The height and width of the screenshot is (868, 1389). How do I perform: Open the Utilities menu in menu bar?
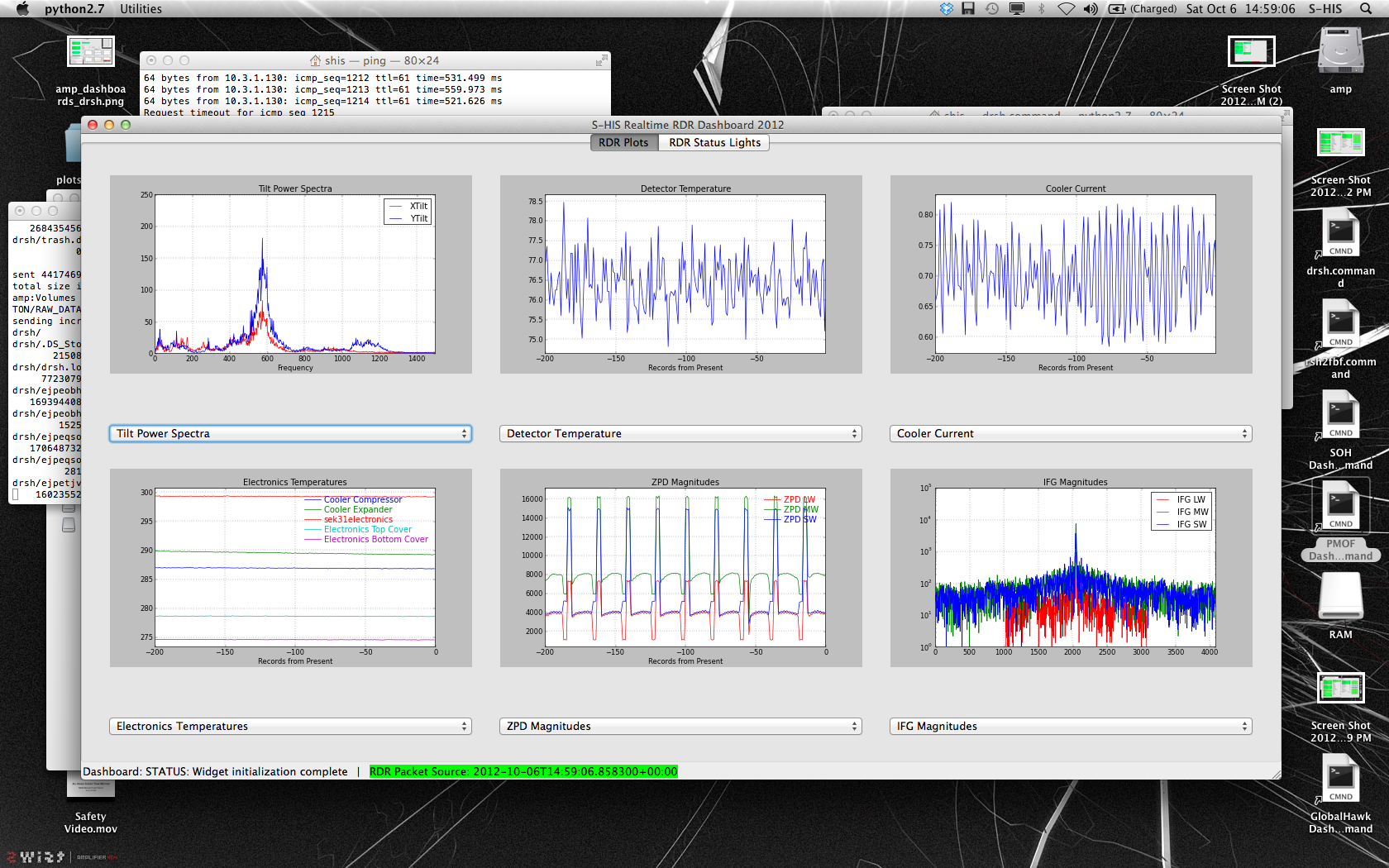coord(141,9)
